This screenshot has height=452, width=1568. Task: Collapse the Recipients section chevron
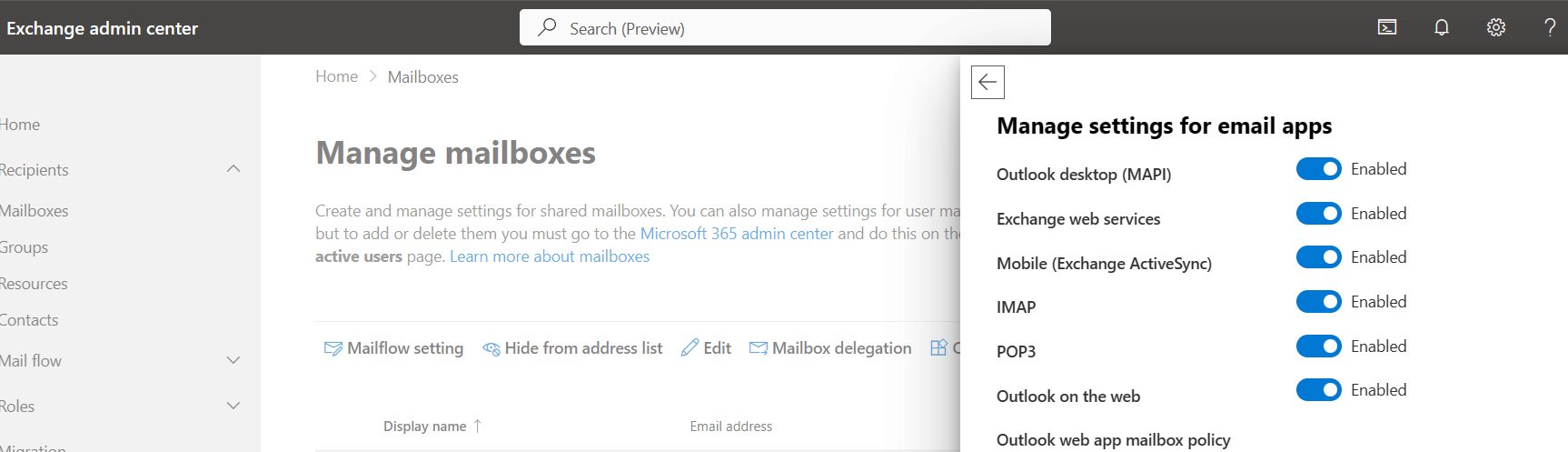pos(233,169)
